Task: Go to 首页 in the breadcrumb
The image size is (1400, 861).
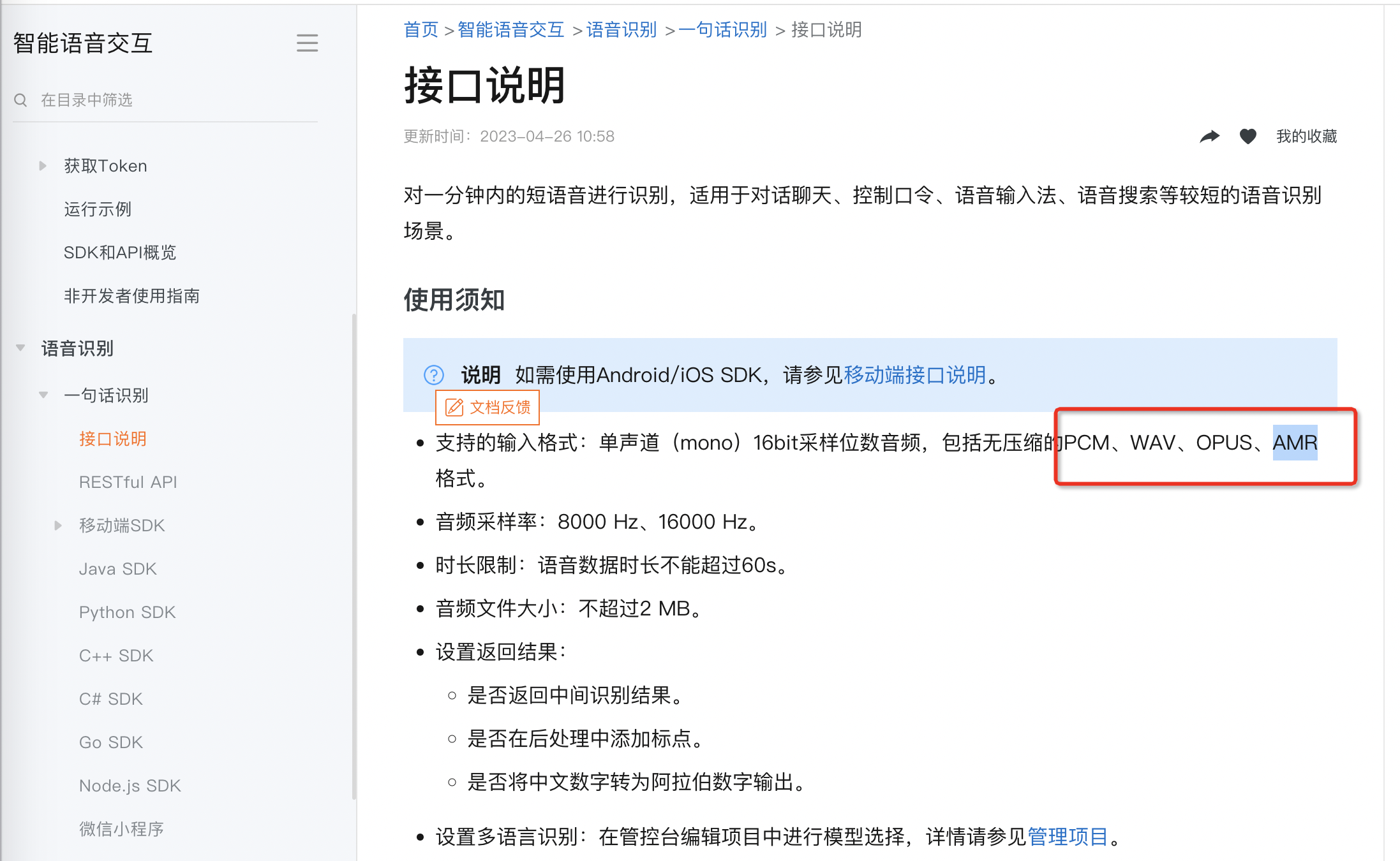Action: point(421,29)
